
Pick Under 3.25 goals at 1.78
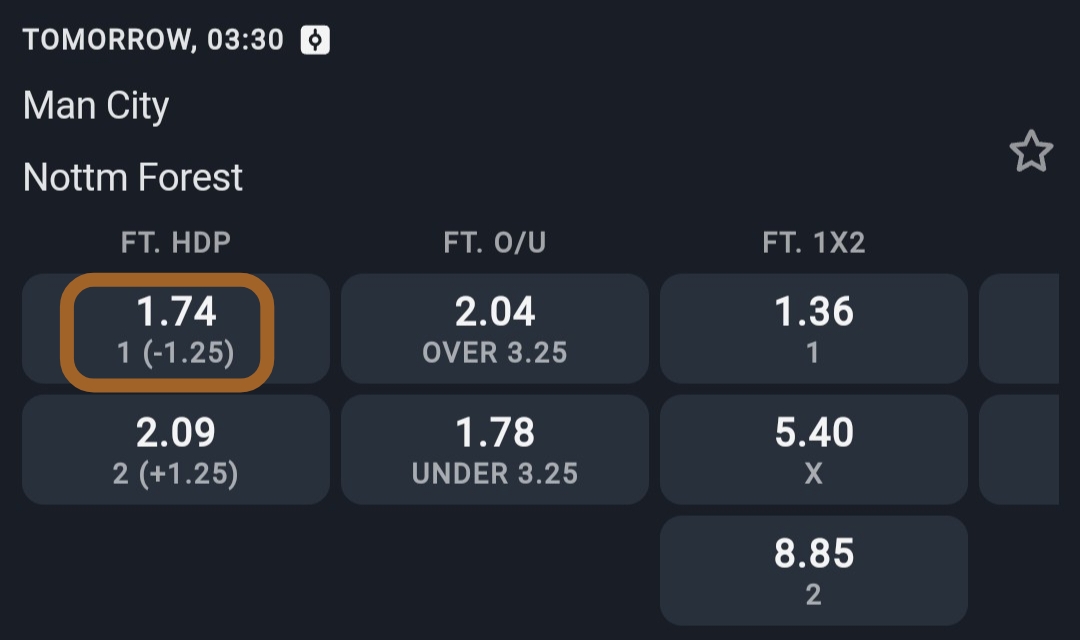coord(495,450)
